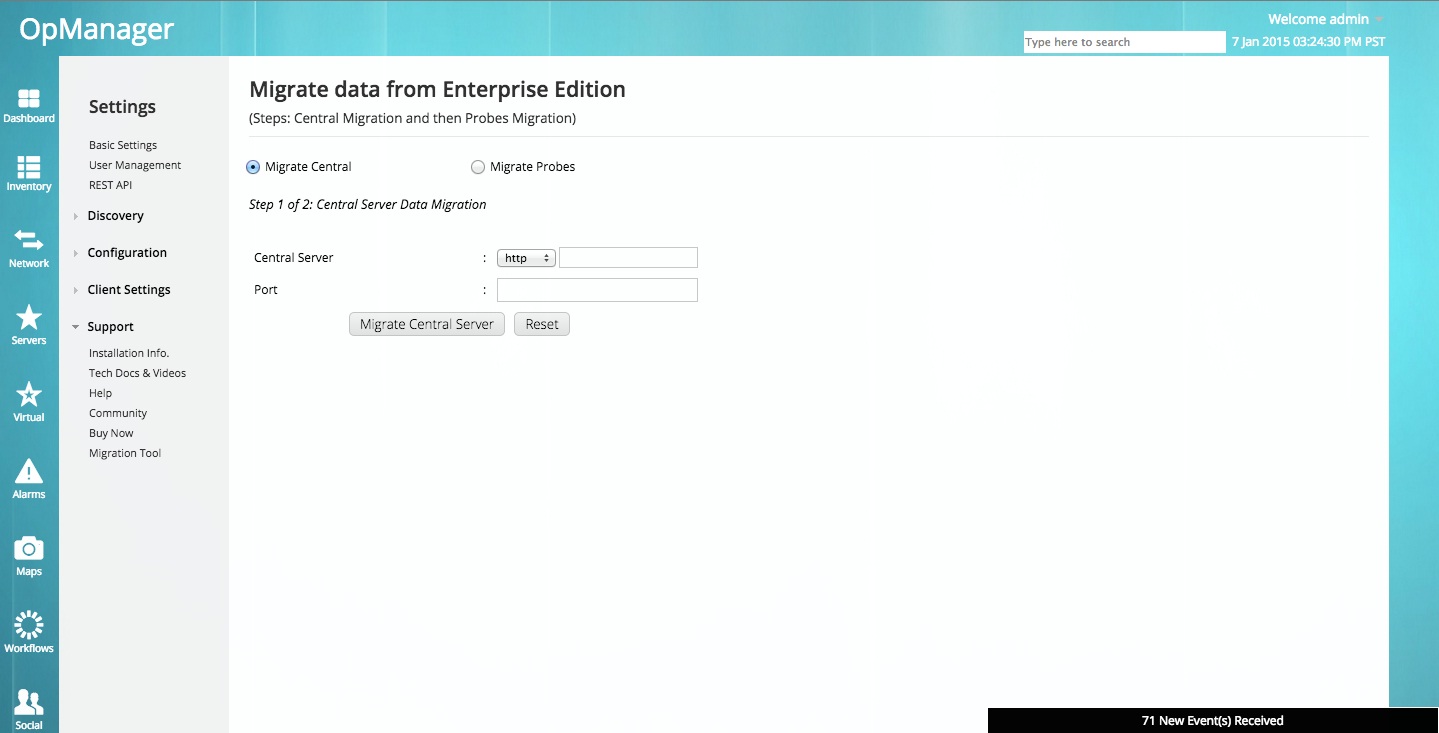Open the Maps section
The height and width of the screenshot is (733, 1439).
click(x=29, y=553)
